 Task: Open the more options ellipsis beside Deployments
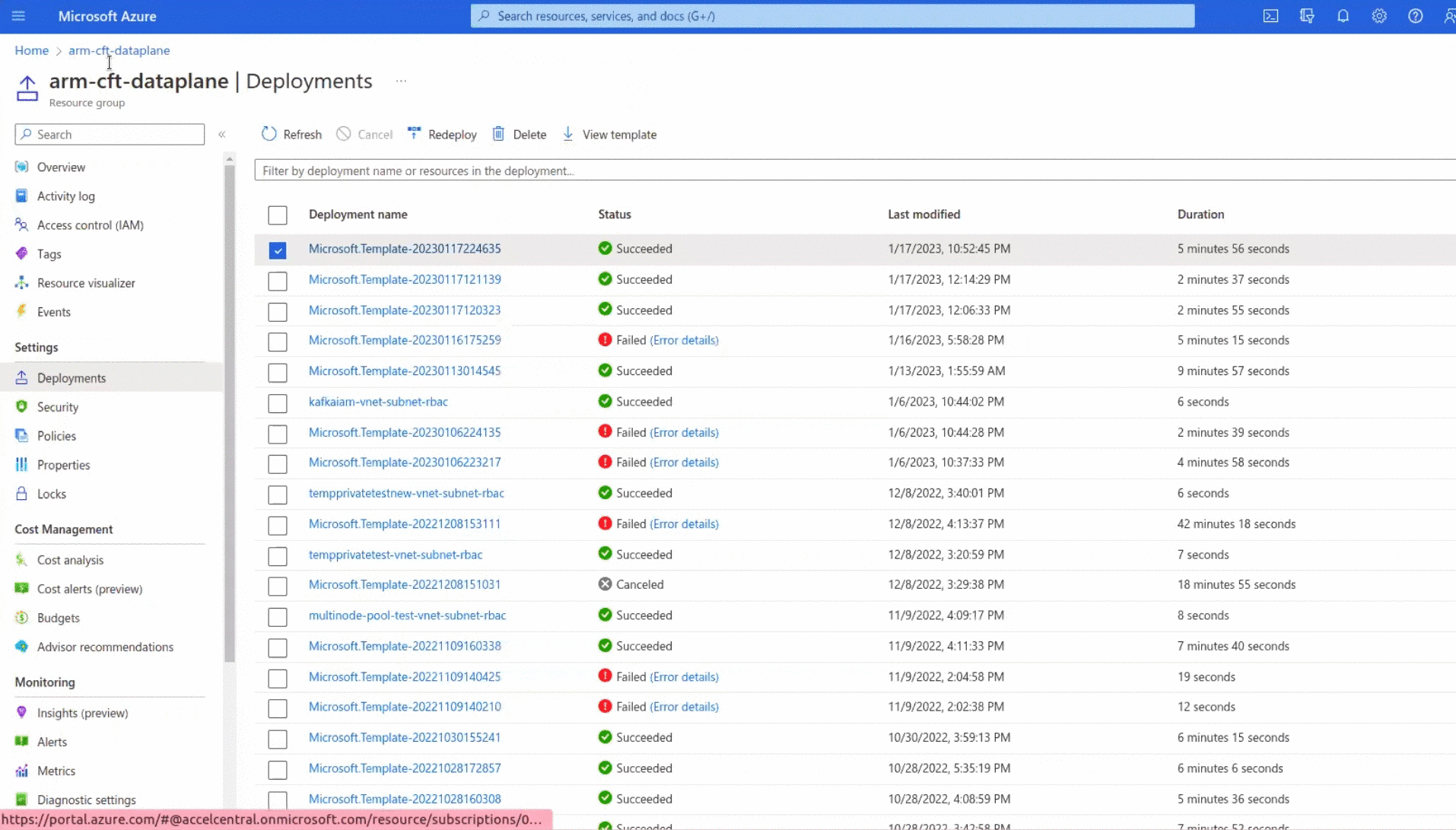[x=401, y=81]
